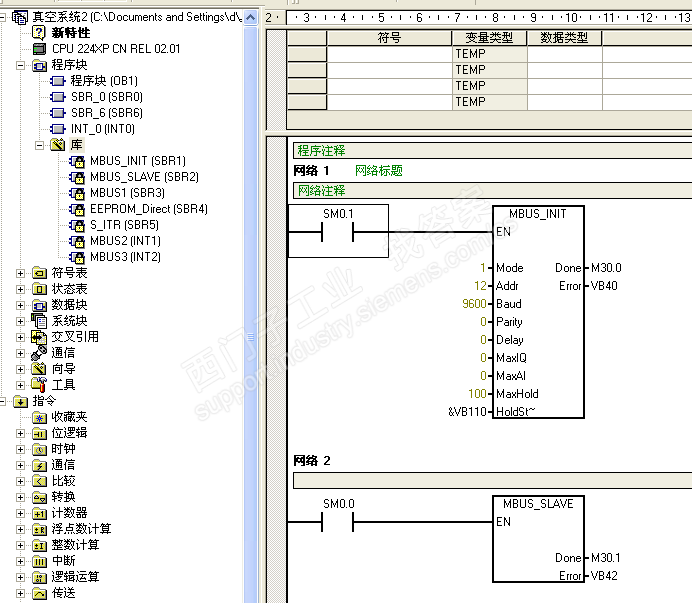Click the Baud value 9600

point(474,304)
